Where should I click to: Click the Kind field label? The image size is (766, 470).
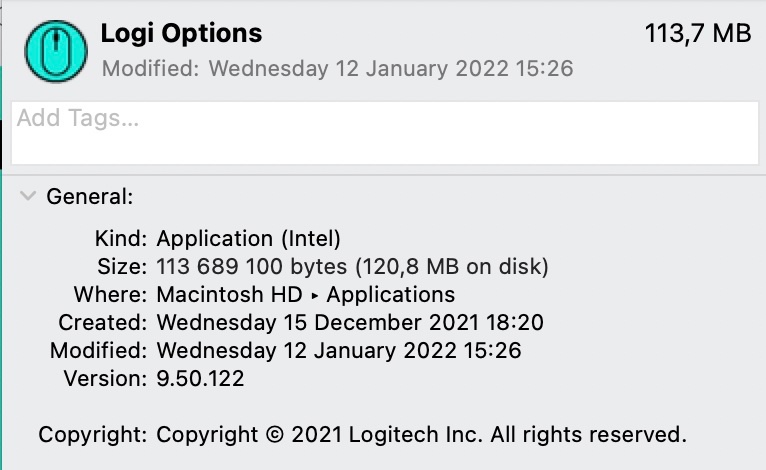pyautogui.click(x=121, y=239)
